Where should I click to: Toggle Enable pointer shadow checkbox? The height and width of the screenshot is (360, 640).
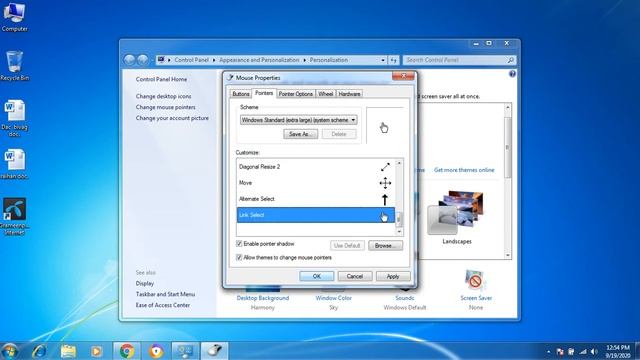(x=239, y=244)
